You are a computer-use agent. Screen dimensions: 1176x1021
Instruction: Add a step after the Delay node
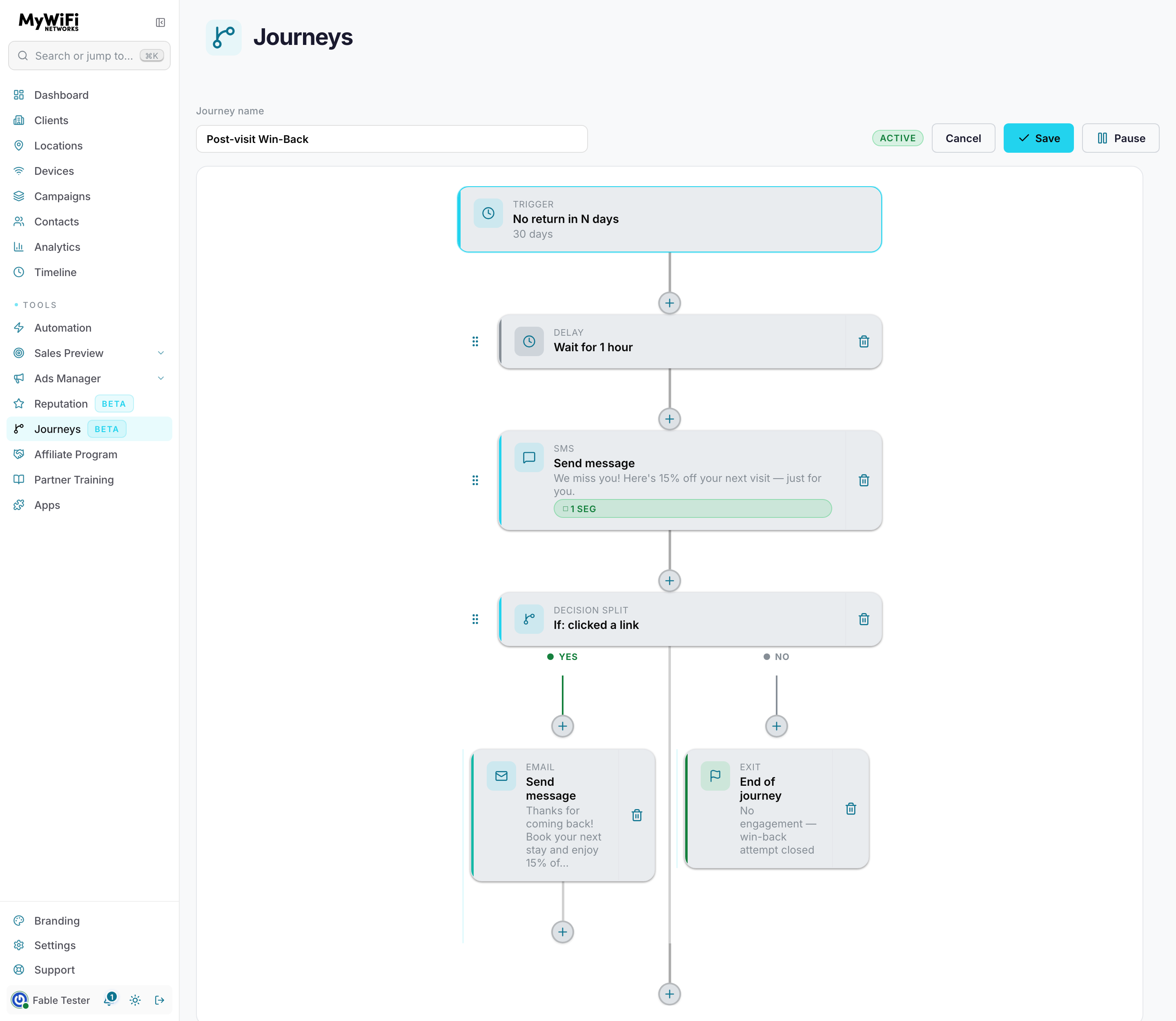click(670, 419)
